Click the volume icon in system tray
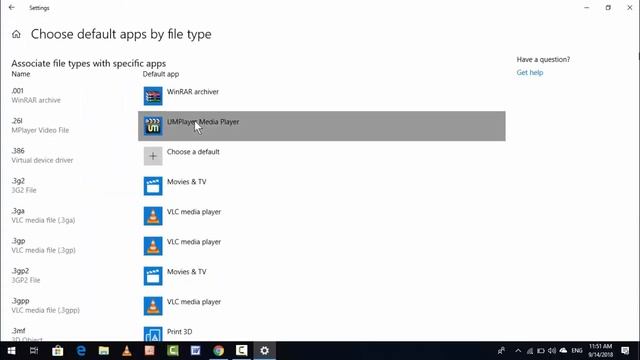This screenshot has width=640, height=360. 552,351
